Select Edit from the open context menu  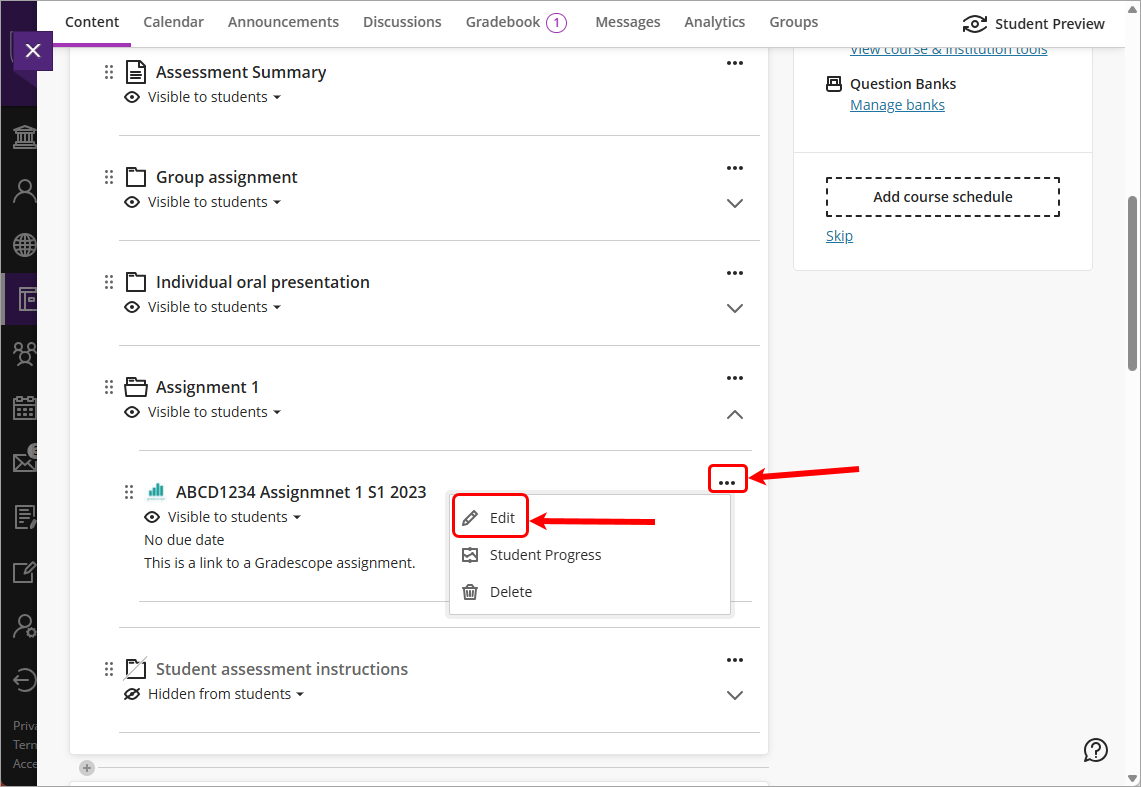tap(490, 516)
